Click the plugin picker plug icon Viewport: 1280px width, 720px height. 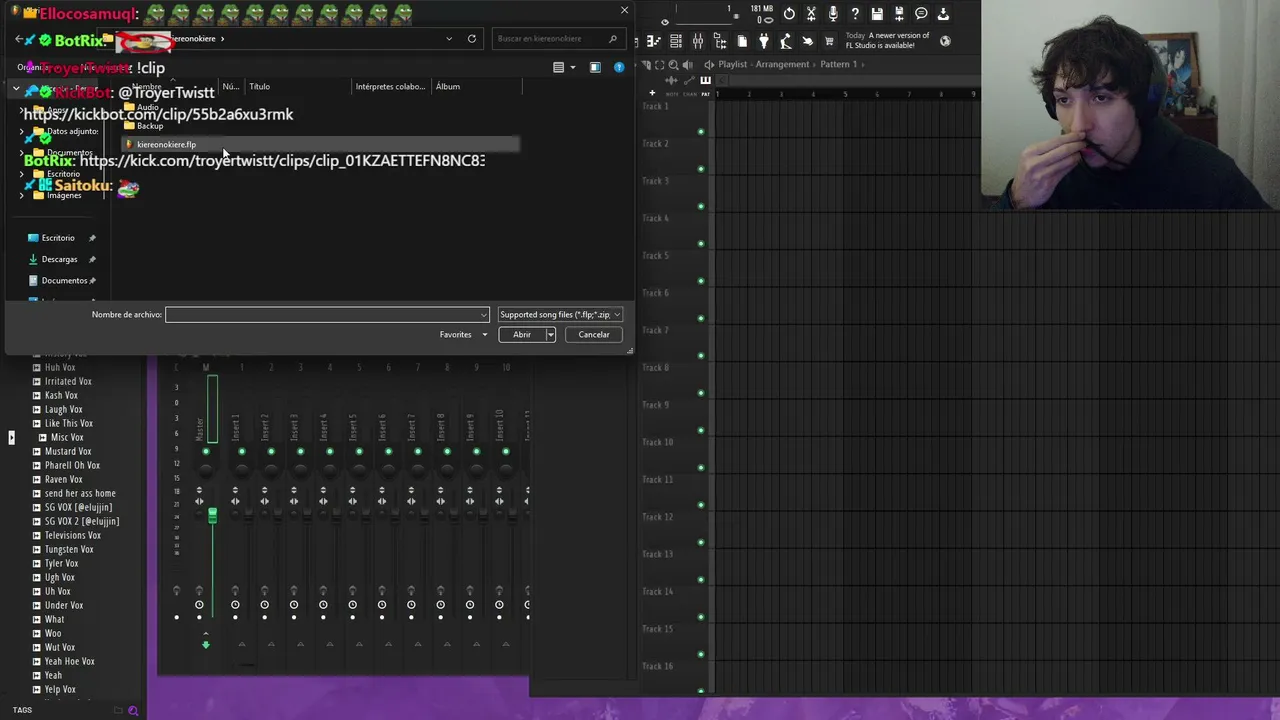click(x=764, y=41)
